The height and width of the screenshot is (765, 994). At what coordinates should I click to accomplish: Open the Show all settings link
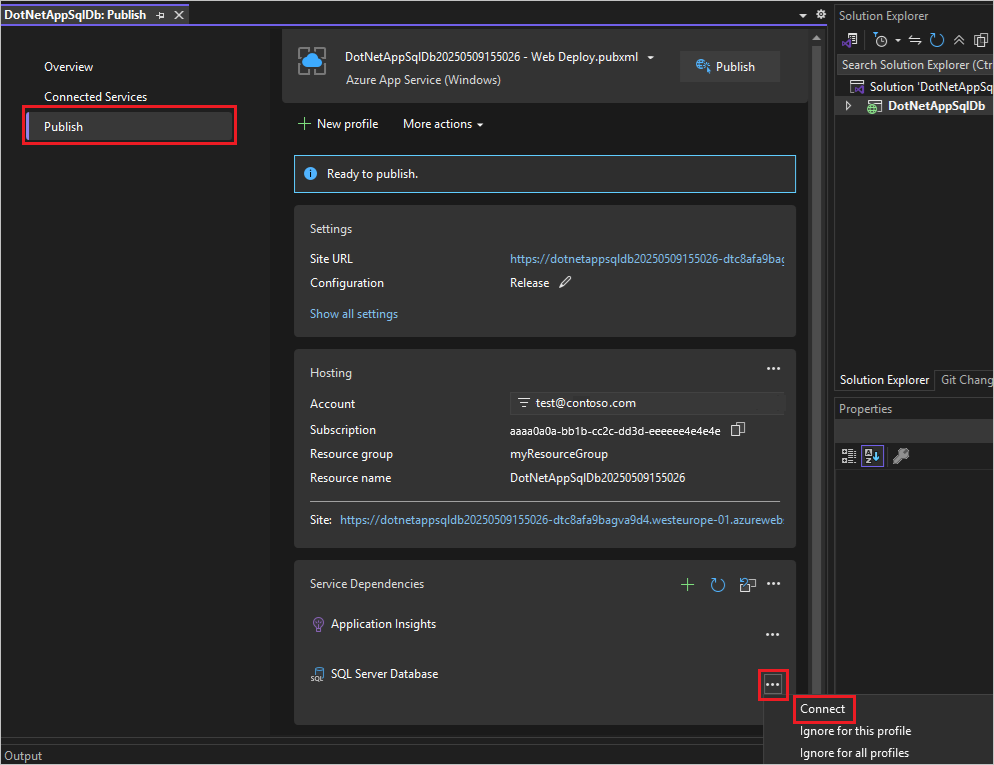[x=354, y=313]
